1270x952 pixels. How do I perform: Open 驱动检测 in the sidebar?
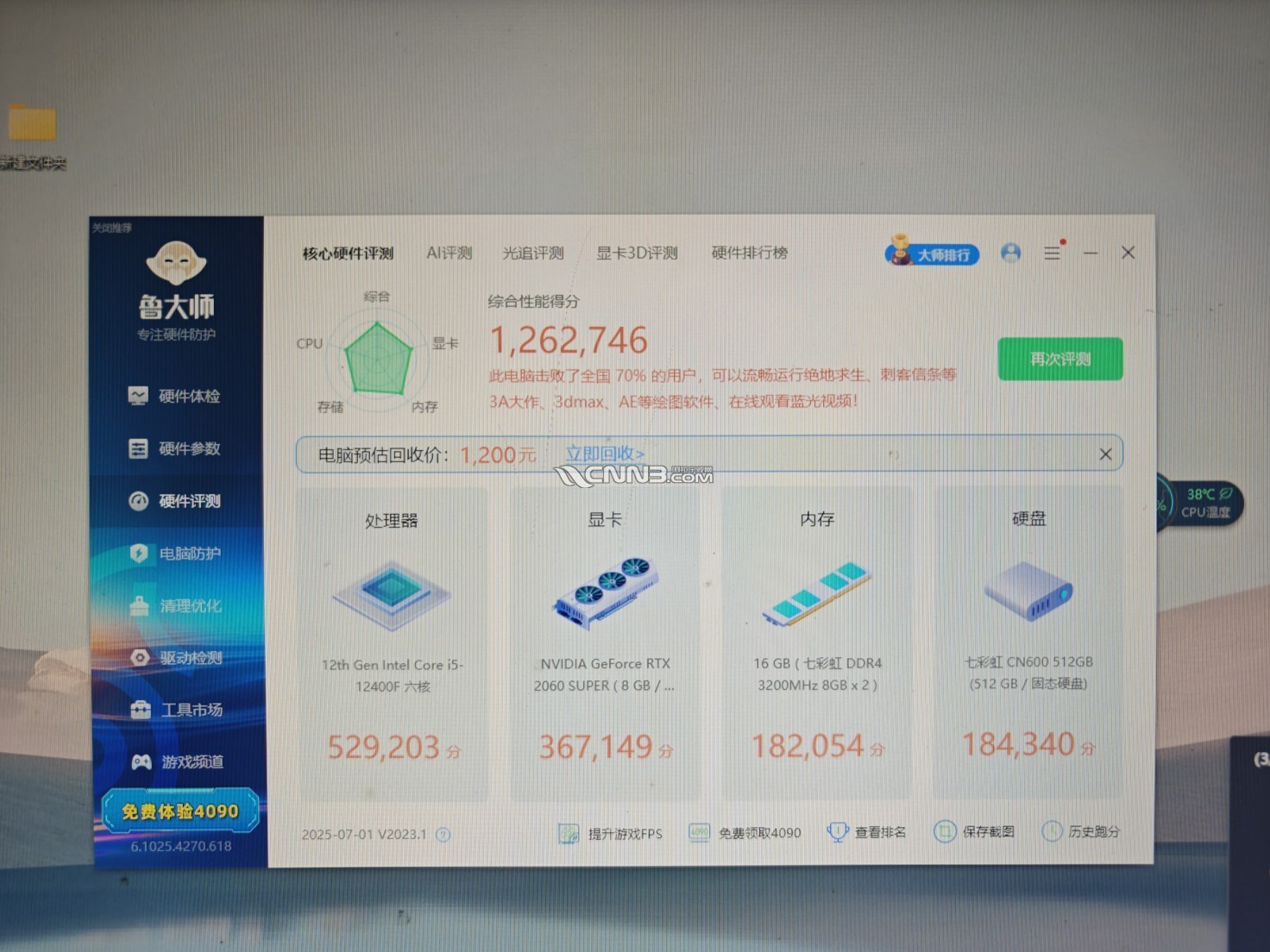(177, 658)
